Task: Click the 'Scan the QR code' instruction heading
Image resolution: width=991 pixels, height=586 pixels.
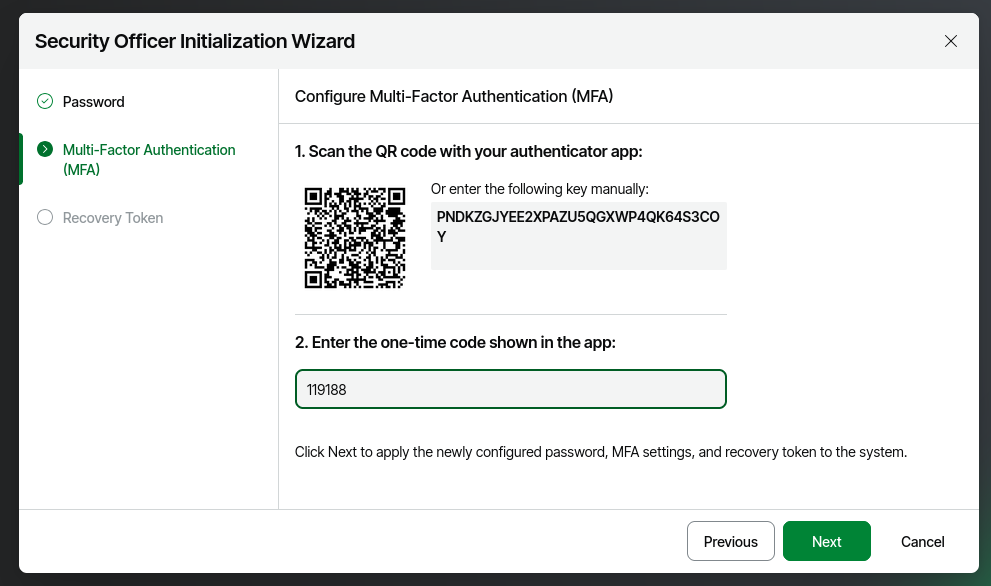Action: 468,152
